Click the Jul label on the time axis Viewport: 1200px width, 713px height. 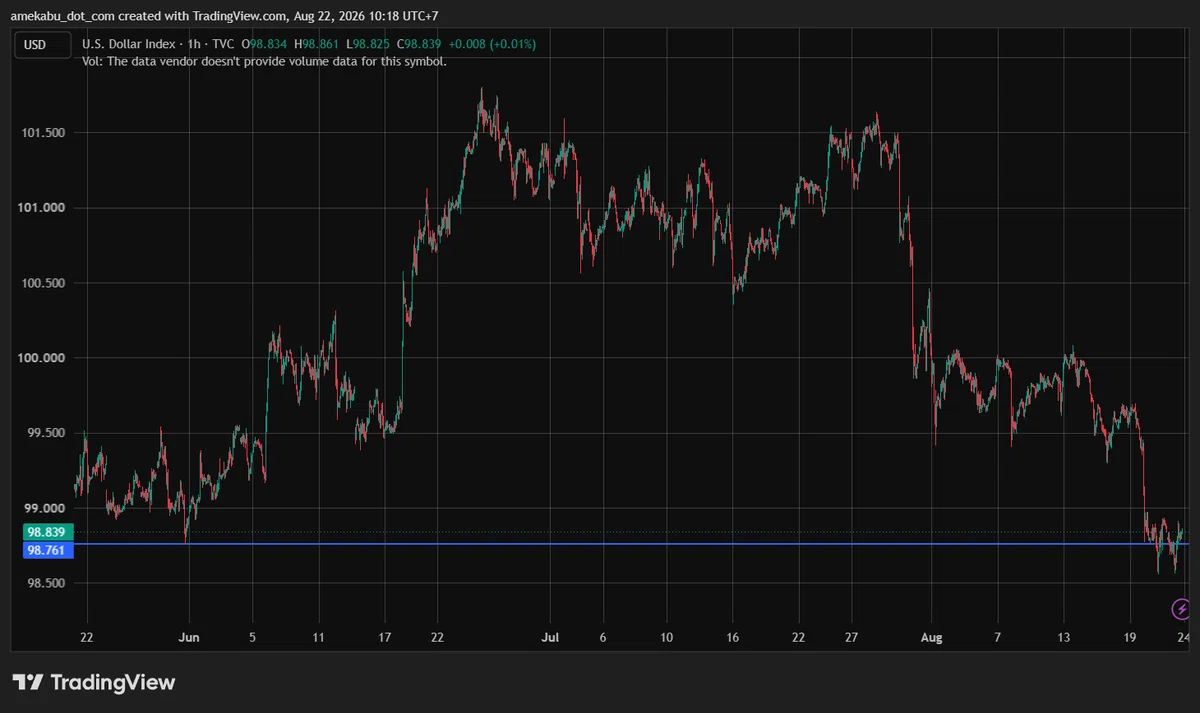(x=549, y=637)
